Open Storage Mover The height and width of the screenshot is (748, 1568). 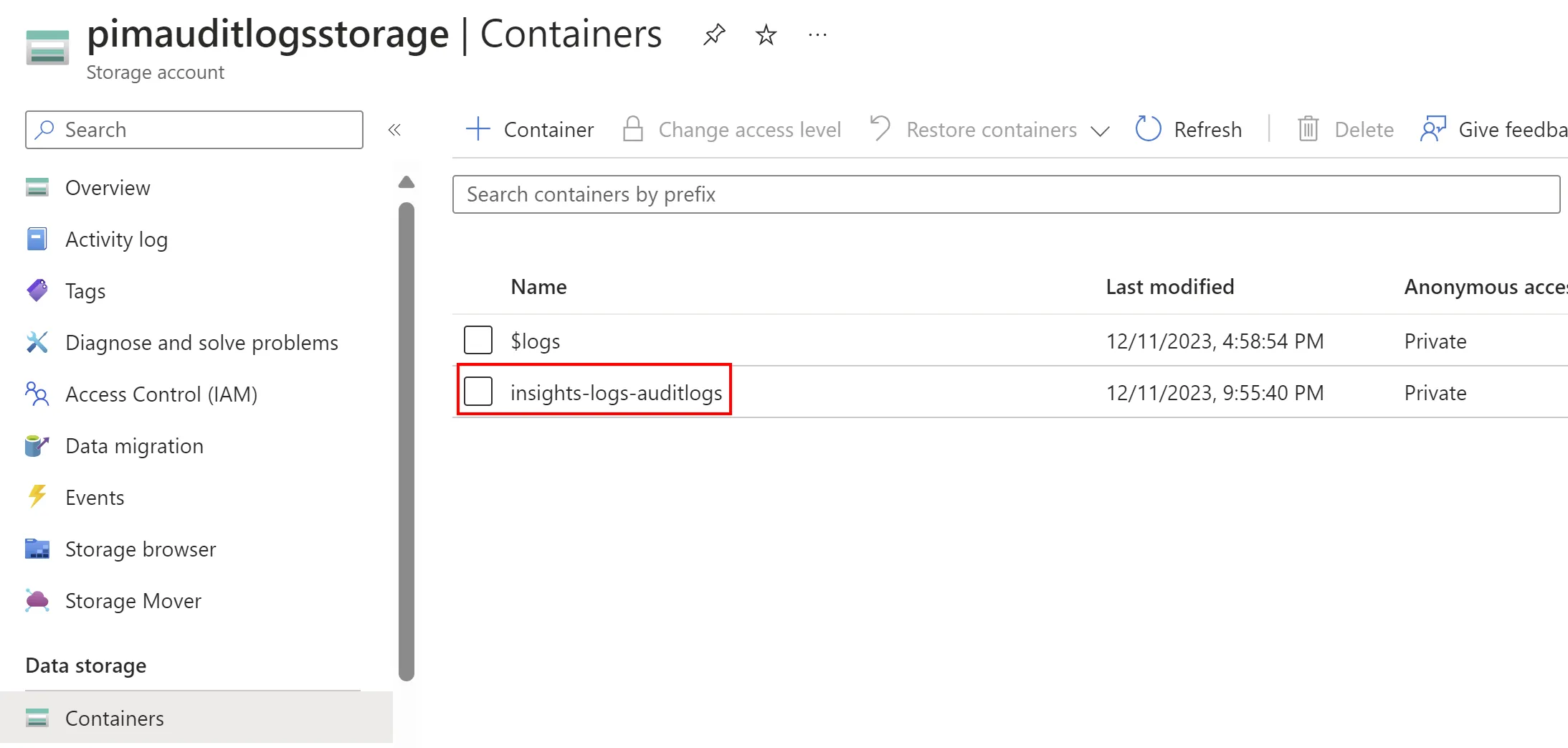click(133, 601)
